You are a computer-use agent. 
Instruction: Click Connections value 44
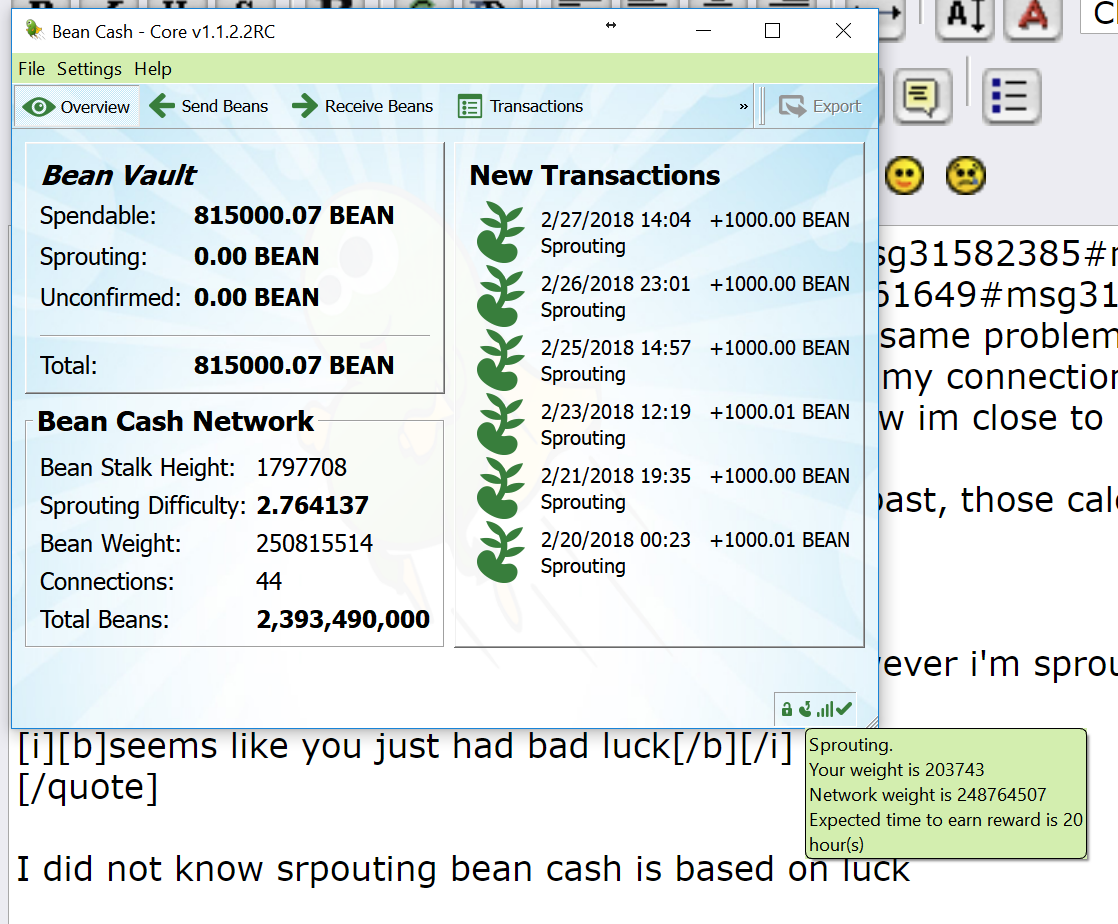pyautogui.click(x=269, y=581)
